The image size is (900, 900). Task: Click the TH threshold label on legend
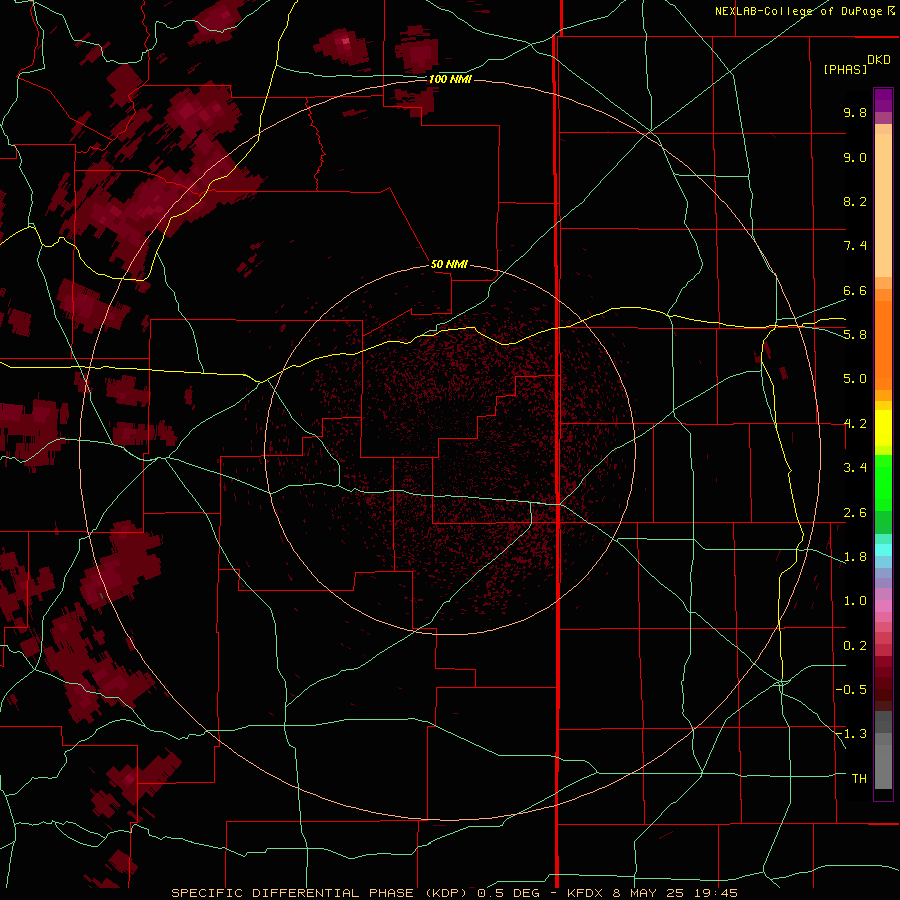pos(859,779)
